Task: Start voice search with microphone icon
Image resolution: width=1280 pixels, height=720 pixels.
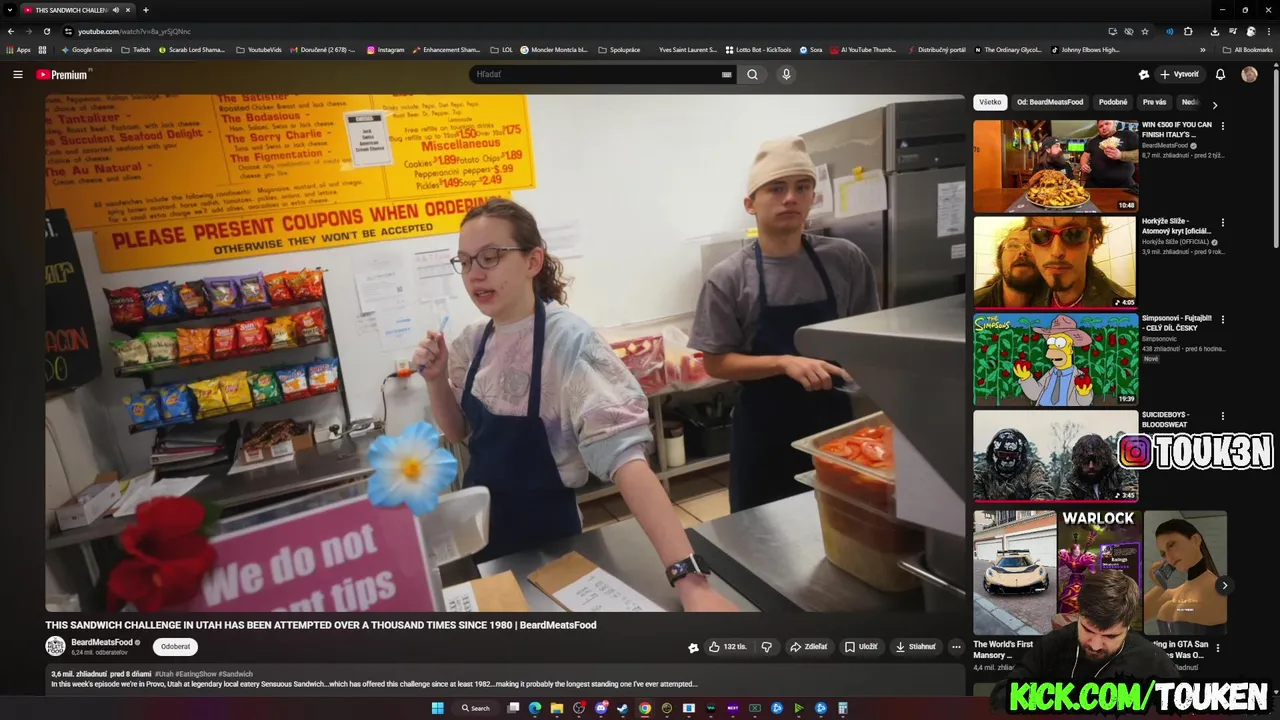Action: [x=786, y=74]
